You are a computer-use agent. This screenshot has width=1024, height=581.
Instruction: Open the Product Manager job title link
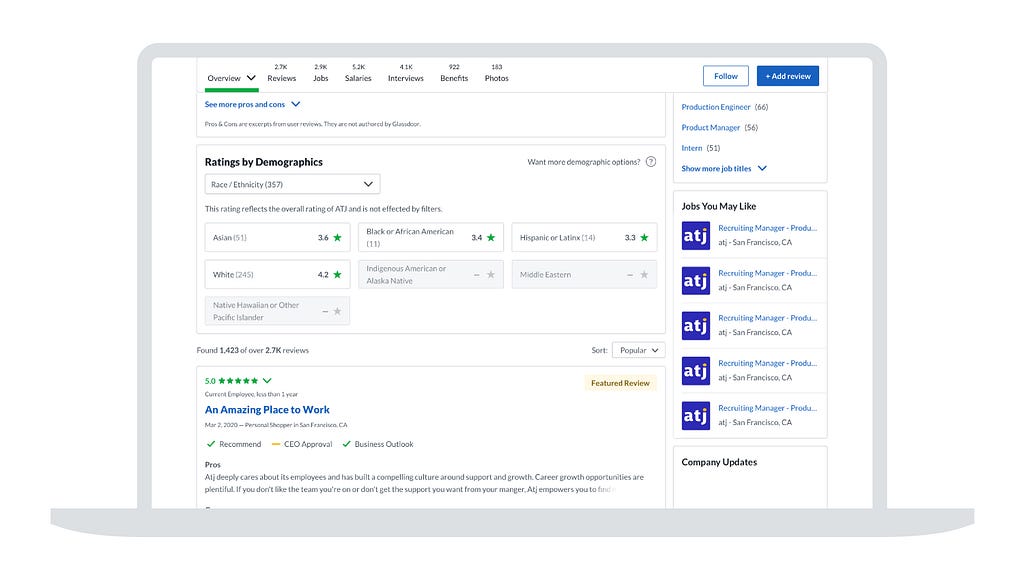tap(711, 128)
